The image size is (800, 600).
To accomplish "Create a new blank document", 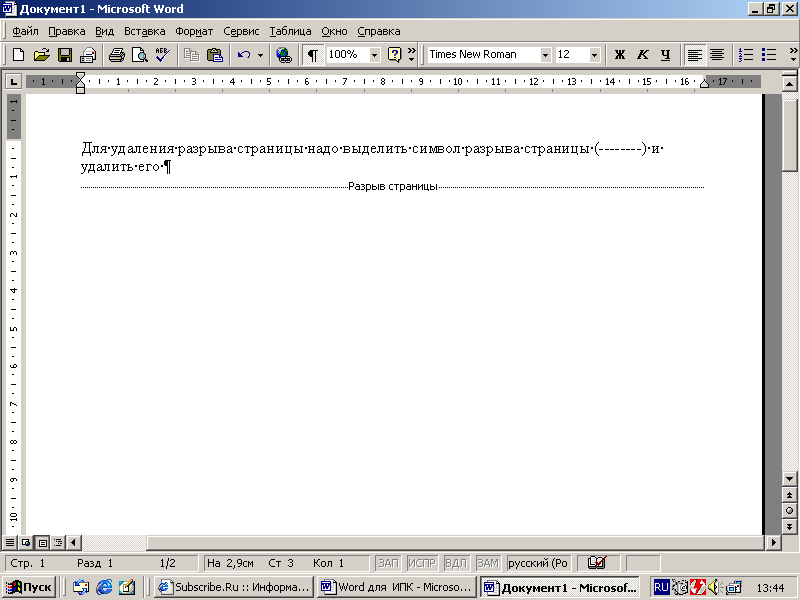I will point(18,55).
